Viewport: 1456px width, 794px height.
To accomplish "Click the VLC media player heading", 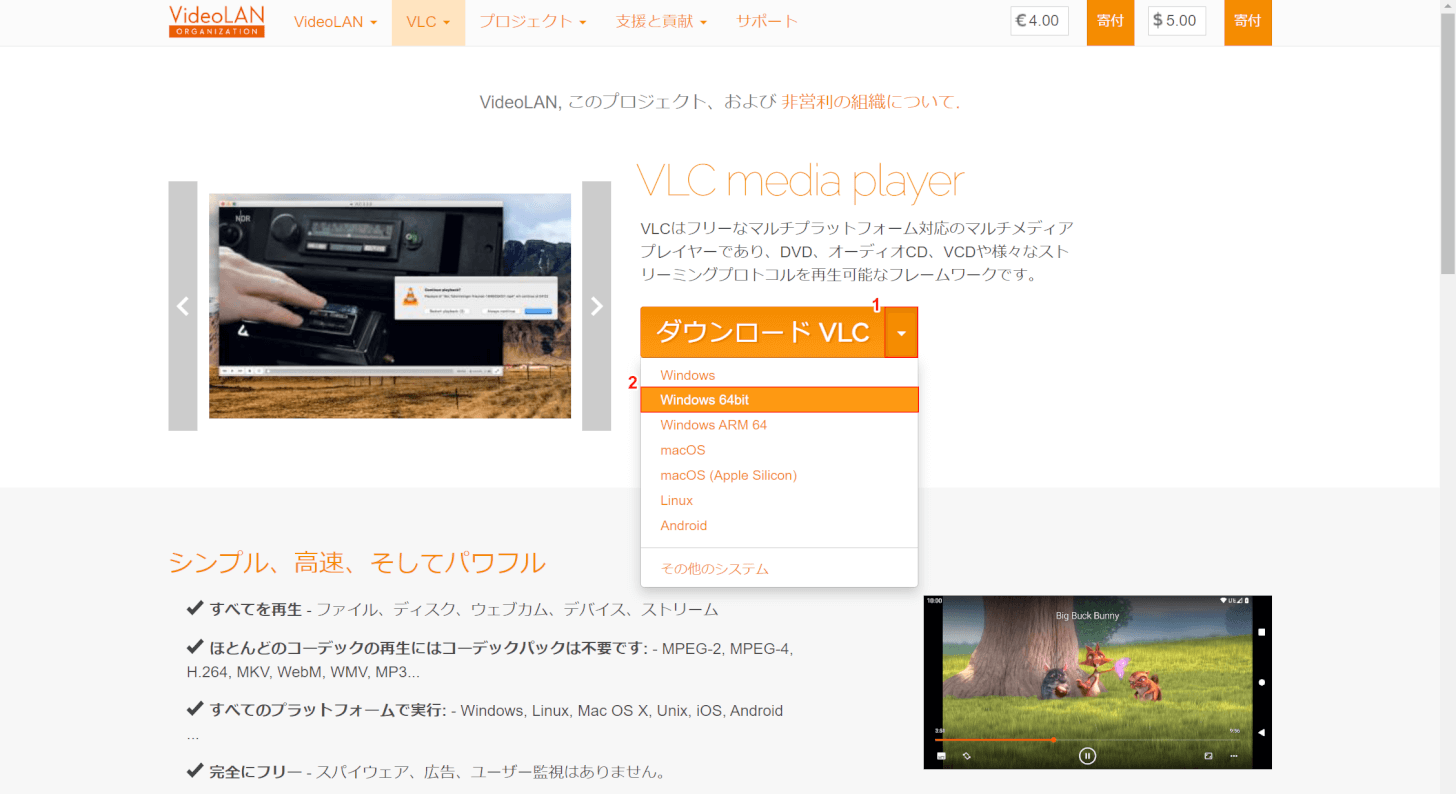I will pos(801,181).
